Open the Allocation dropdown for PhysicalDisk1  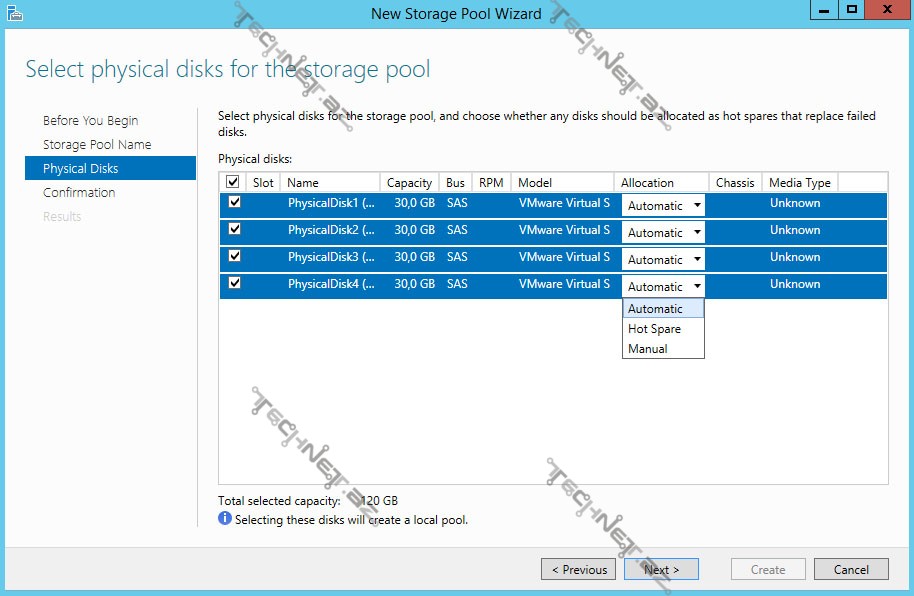point(664,205)
